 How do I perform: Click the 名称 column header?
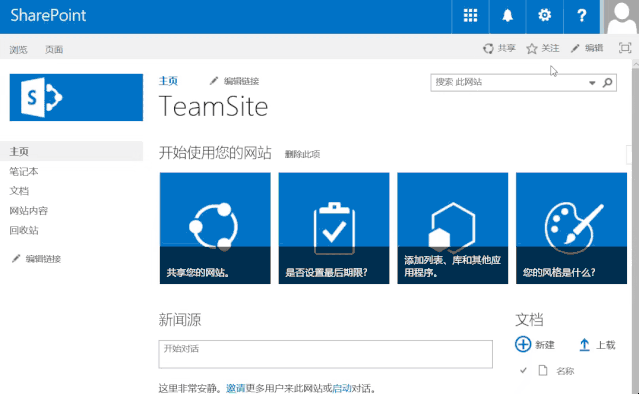(x=565, y=371)
